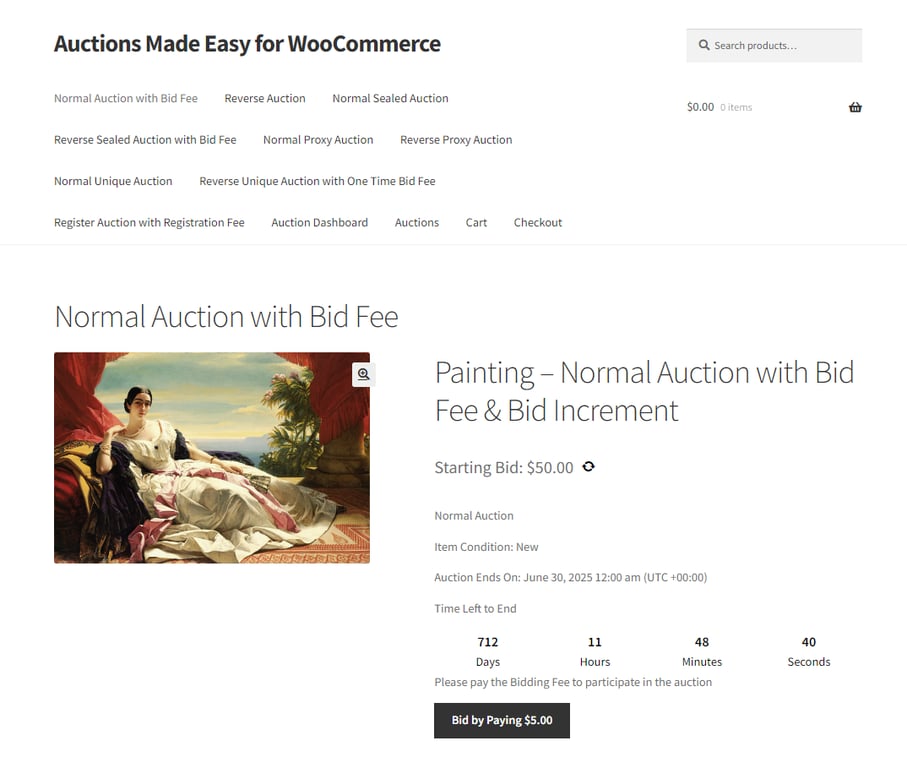Open the Reverse Proxy Auction page
This screenshot has height=768, width=907.
(x=456, y=140)
